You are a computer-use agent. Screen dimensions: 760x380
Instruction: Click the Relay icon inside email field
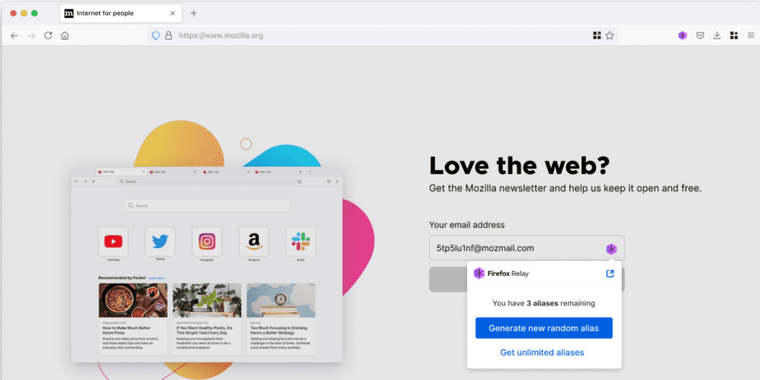611,249
